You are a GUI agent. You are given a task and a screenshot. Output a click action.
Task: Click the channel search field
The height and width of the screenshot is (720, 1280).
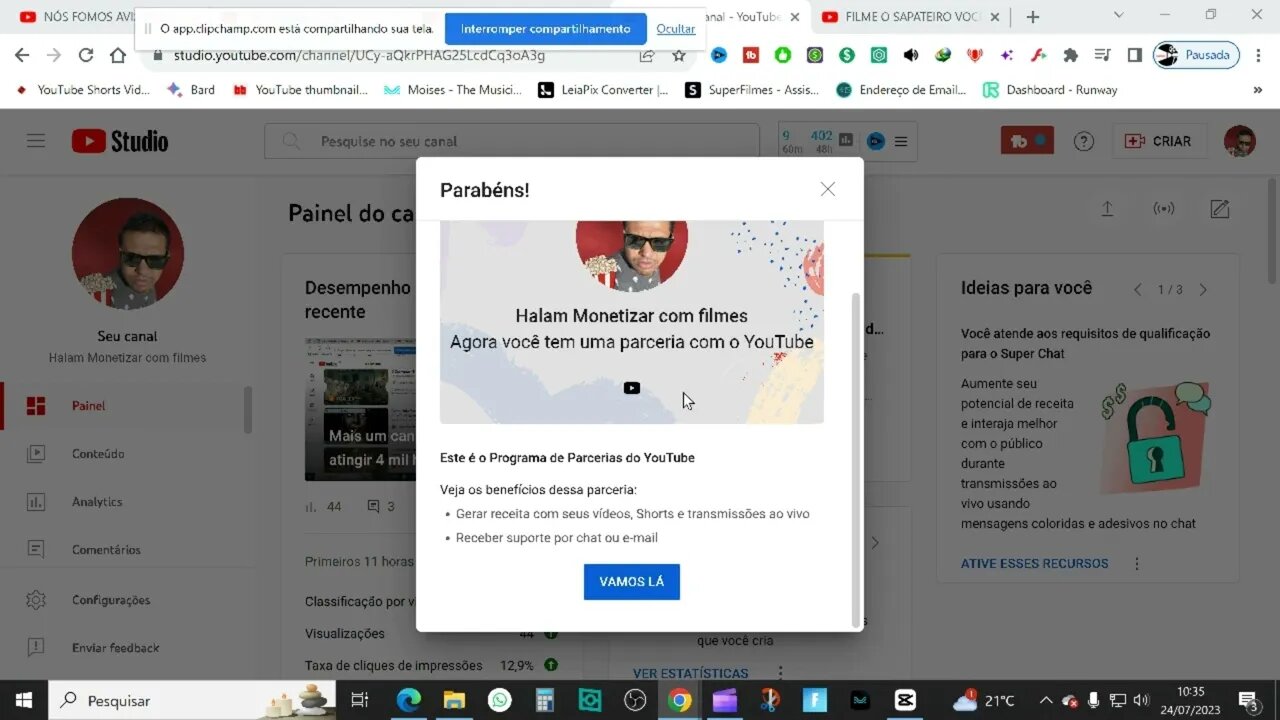(512, 141)
